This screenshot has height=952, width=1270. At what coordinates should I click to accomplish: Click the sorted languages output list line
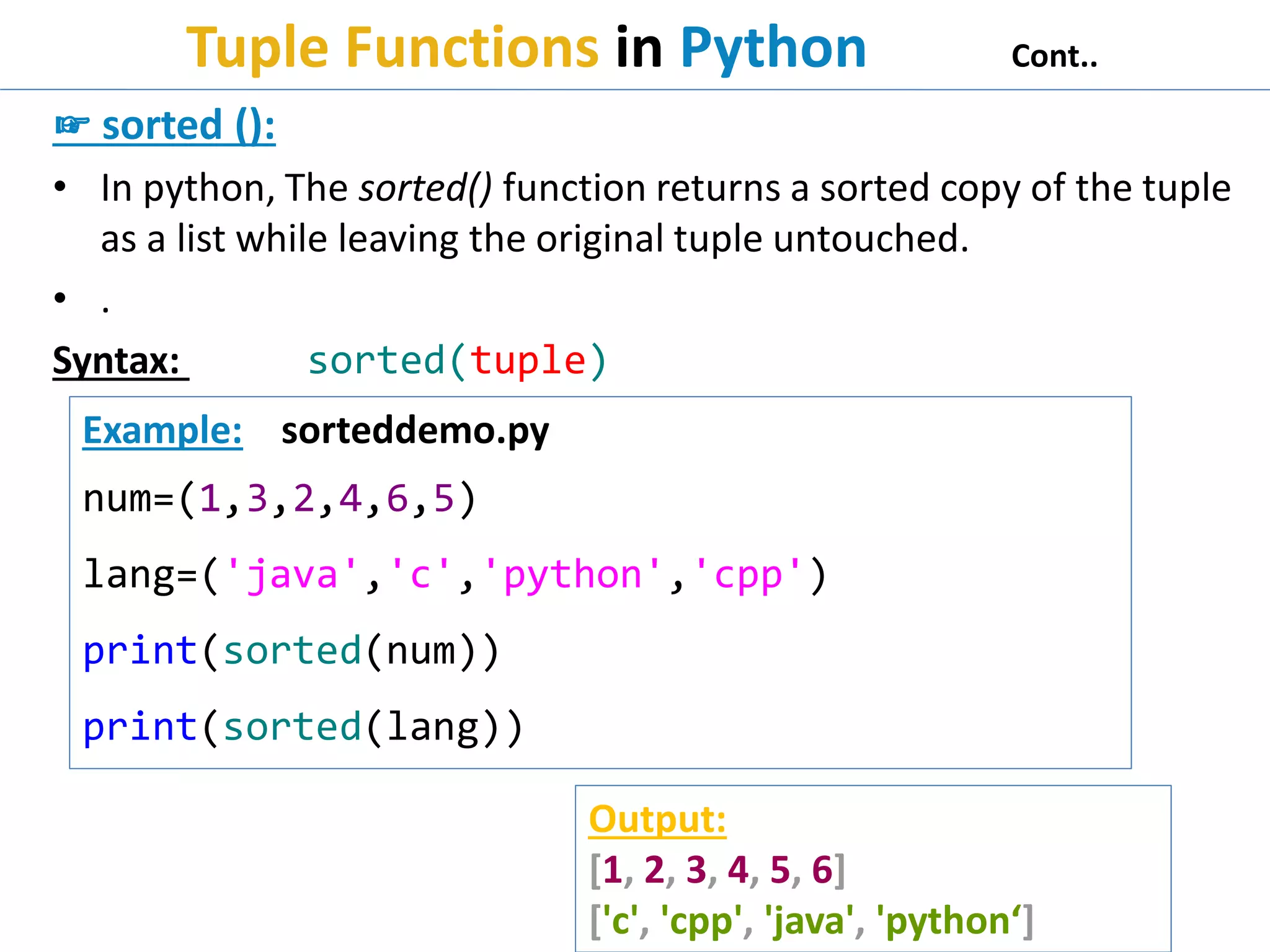(811, 920)
